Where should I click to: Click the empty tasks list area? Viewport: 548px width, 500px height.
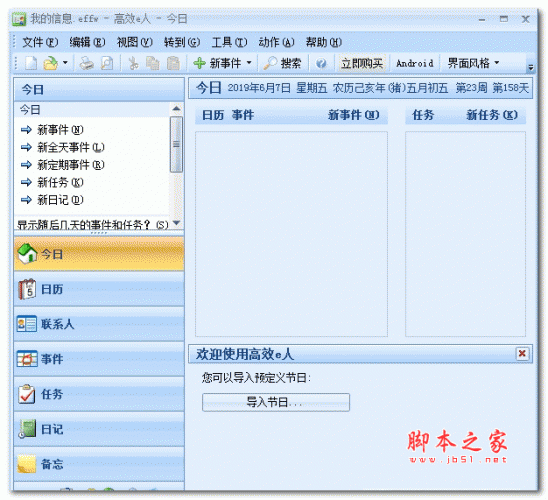pos(465,234)
